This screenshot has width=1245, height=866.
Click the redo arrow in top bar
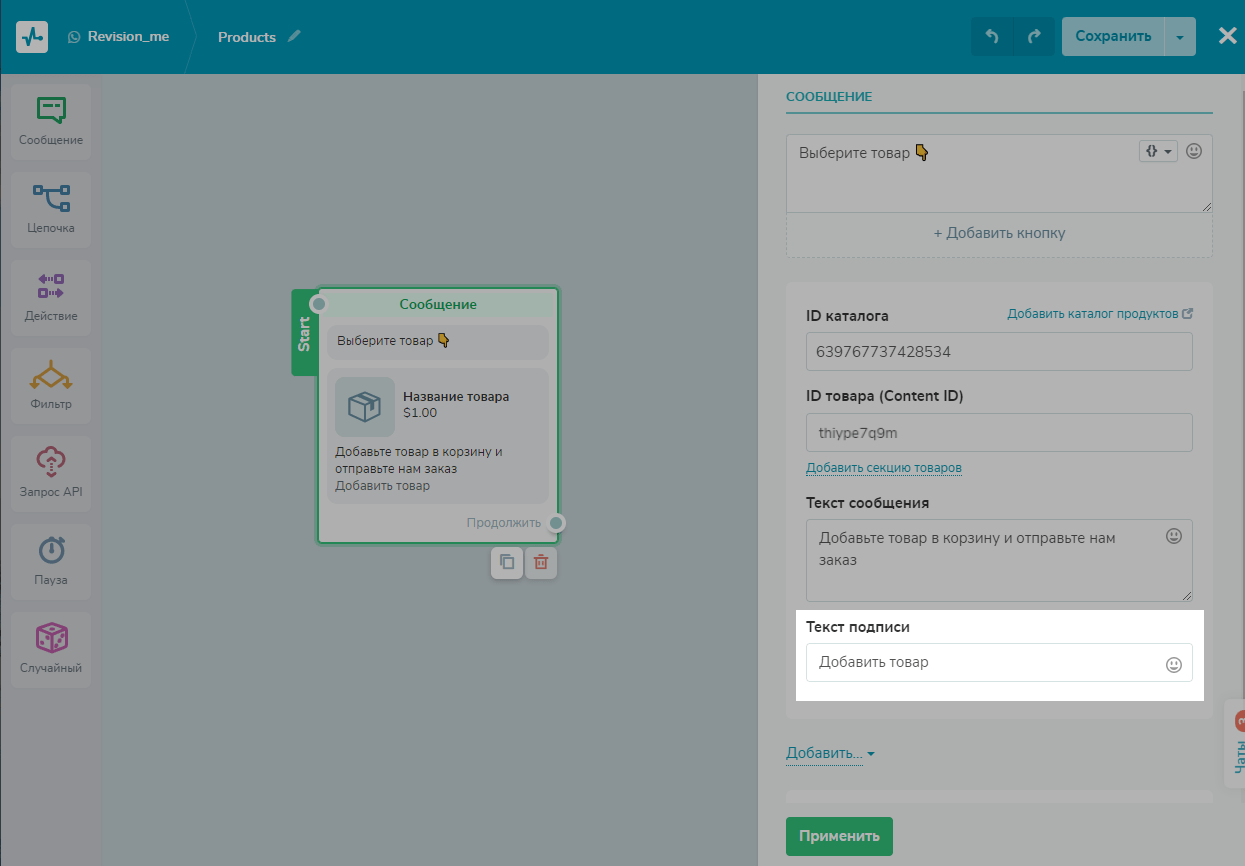click(1034, 36)
